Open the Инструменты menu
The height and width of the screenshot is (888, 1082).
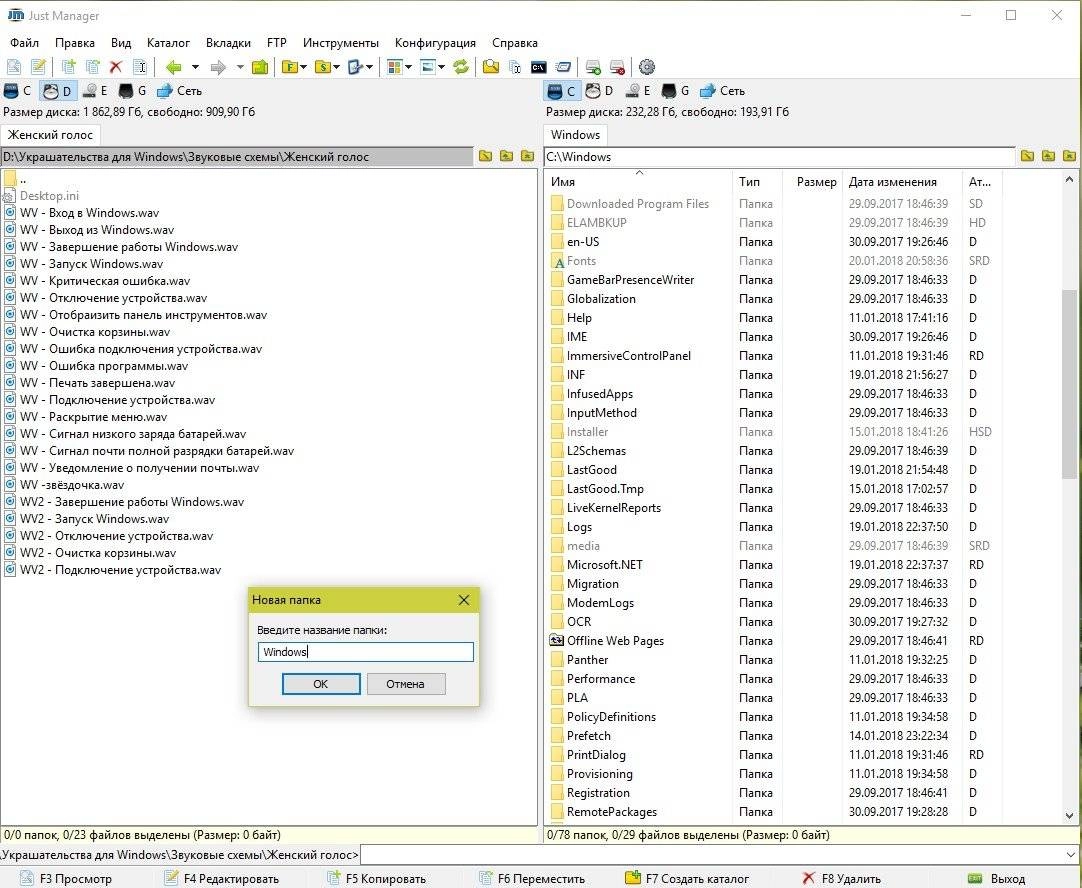[x=340, y=43]
